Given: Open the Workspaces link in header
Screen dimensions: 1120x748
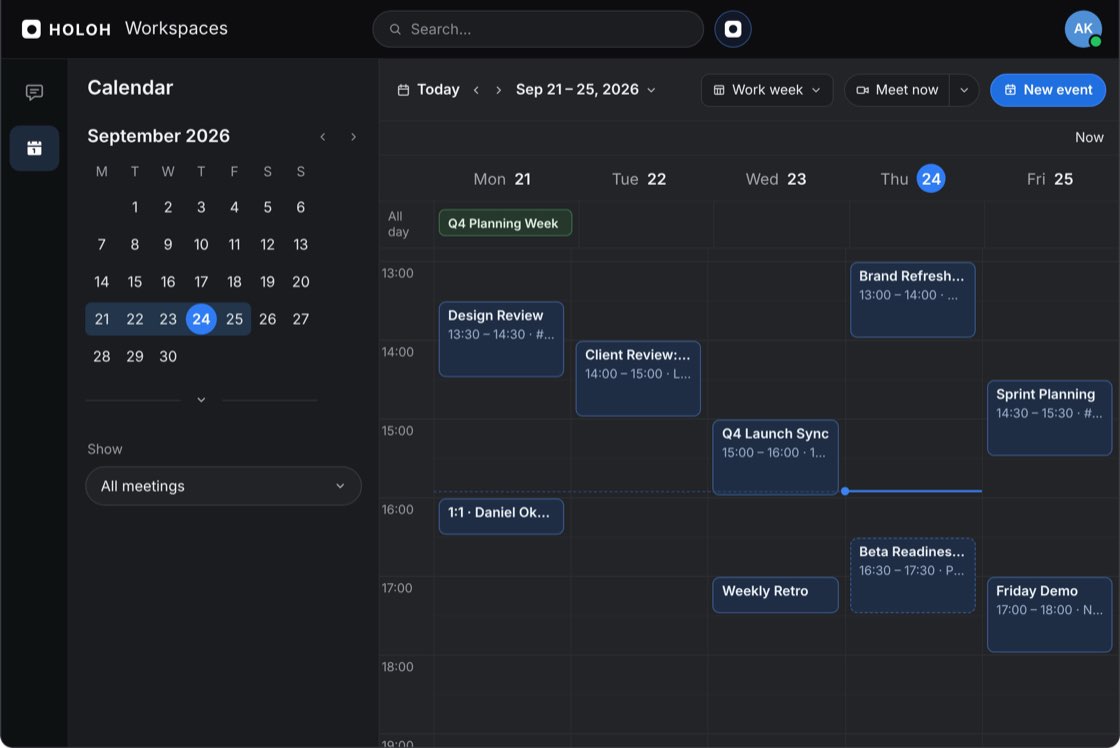Looking at the screenshot, I should 176,29.
